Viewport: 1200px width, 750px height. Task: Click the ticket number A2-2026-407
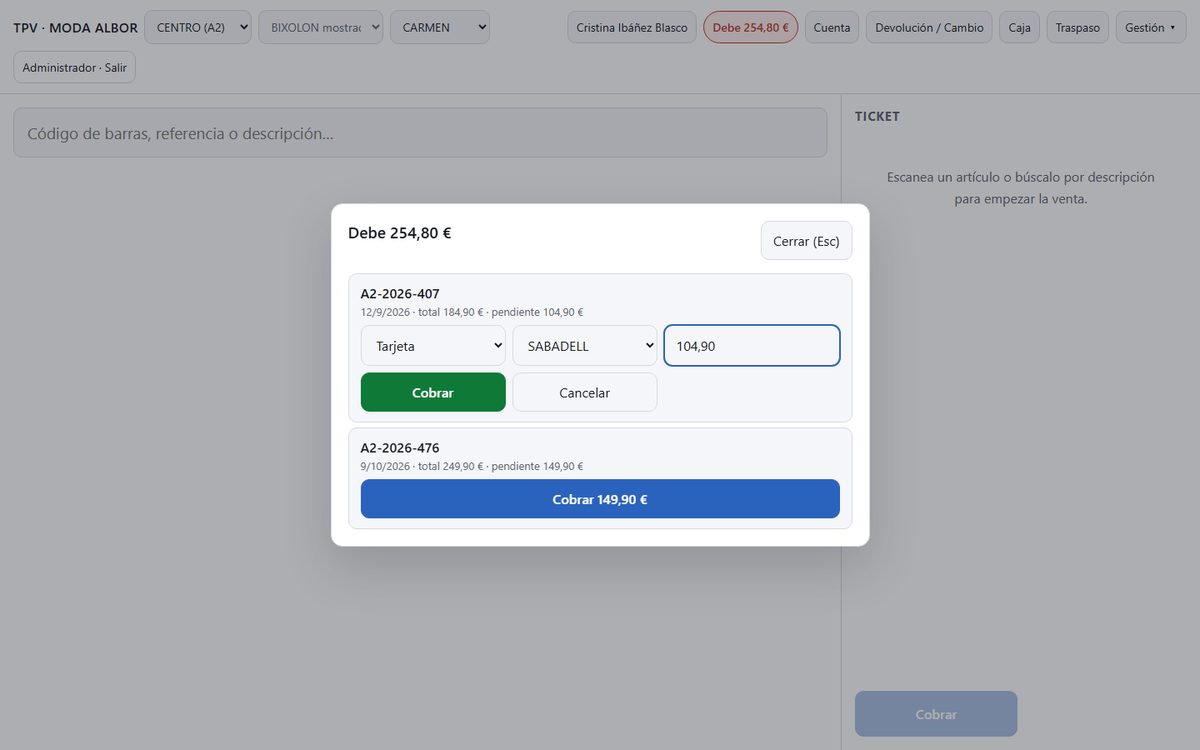[400, 294]
